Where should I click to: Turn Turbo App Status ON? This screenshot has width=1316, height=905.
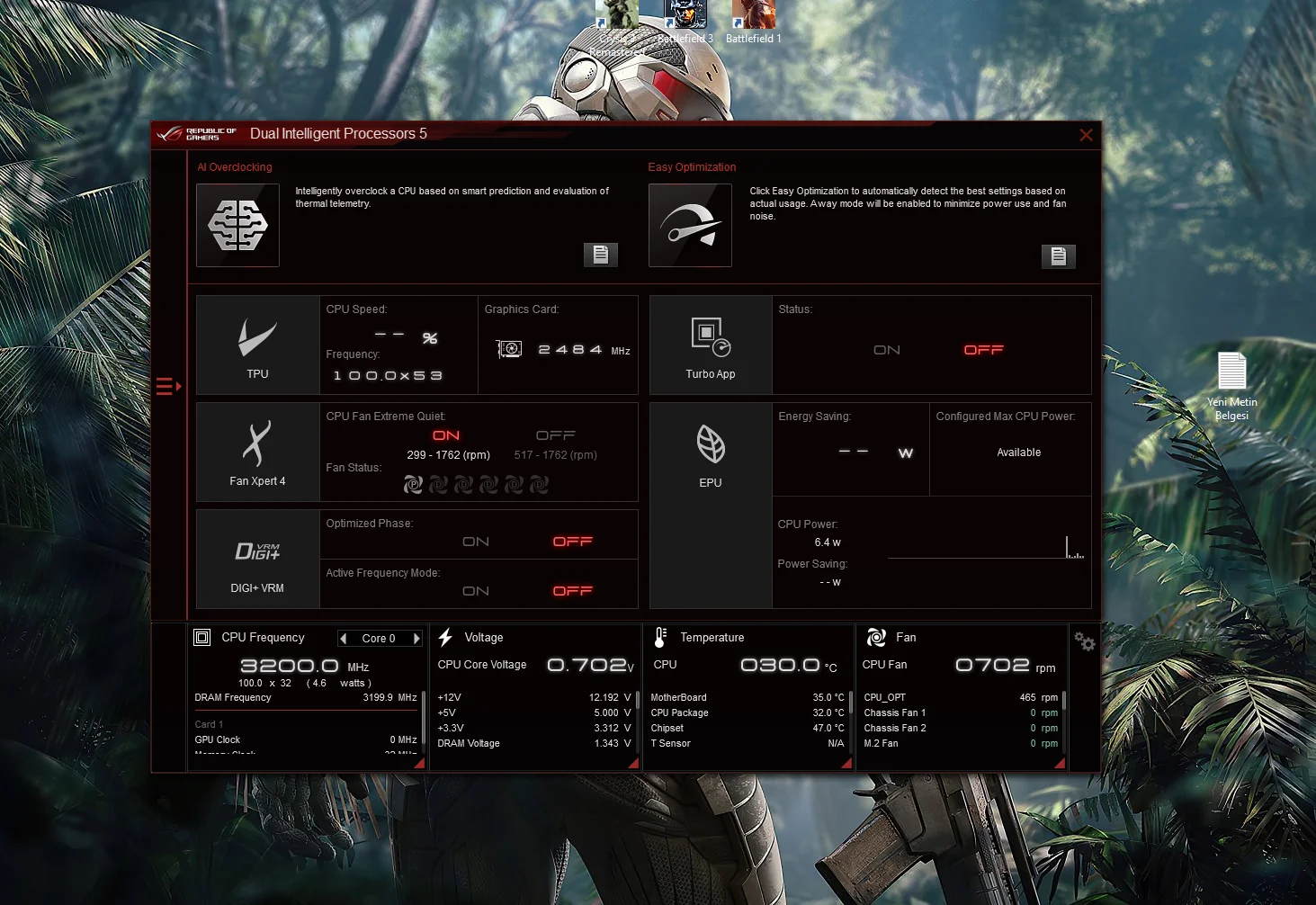[887, 350]
